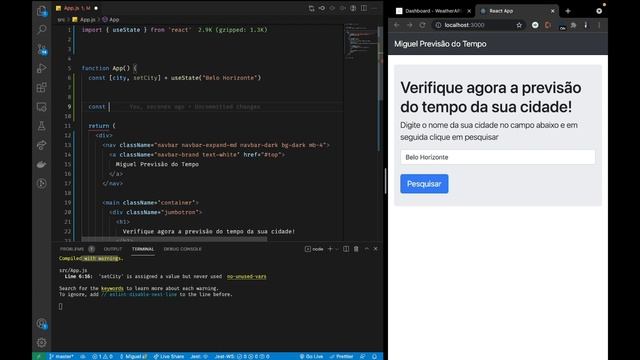Image resolution: width=640 pixels, height=360 pixels.
Task: Open a new browser tab with plus
Action: (568, 11)
